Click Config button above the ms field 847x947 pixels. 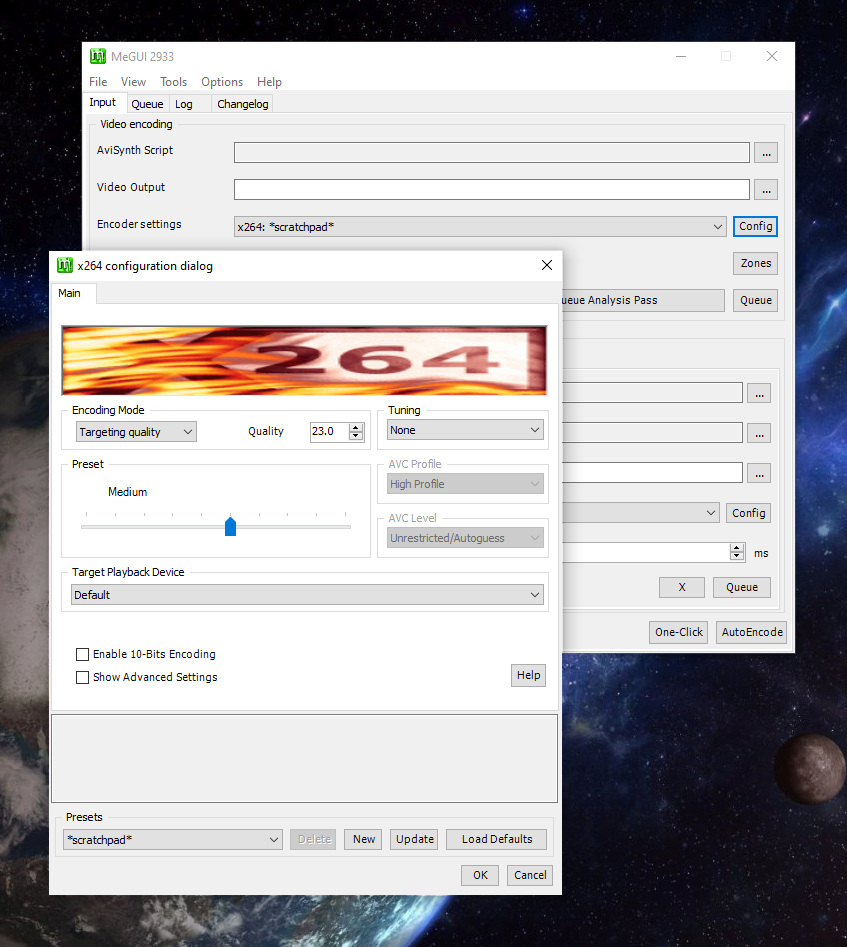(748, 513)
